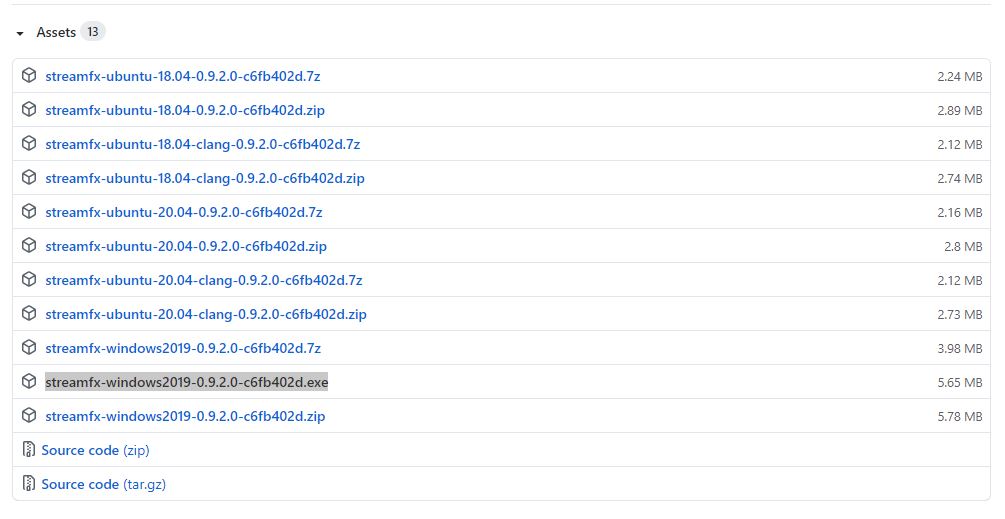Download streamfx-windows2019-0.9.2.0-c6fb402d.7z
This screenshot has width=1005, height=519.
point(183,348)
